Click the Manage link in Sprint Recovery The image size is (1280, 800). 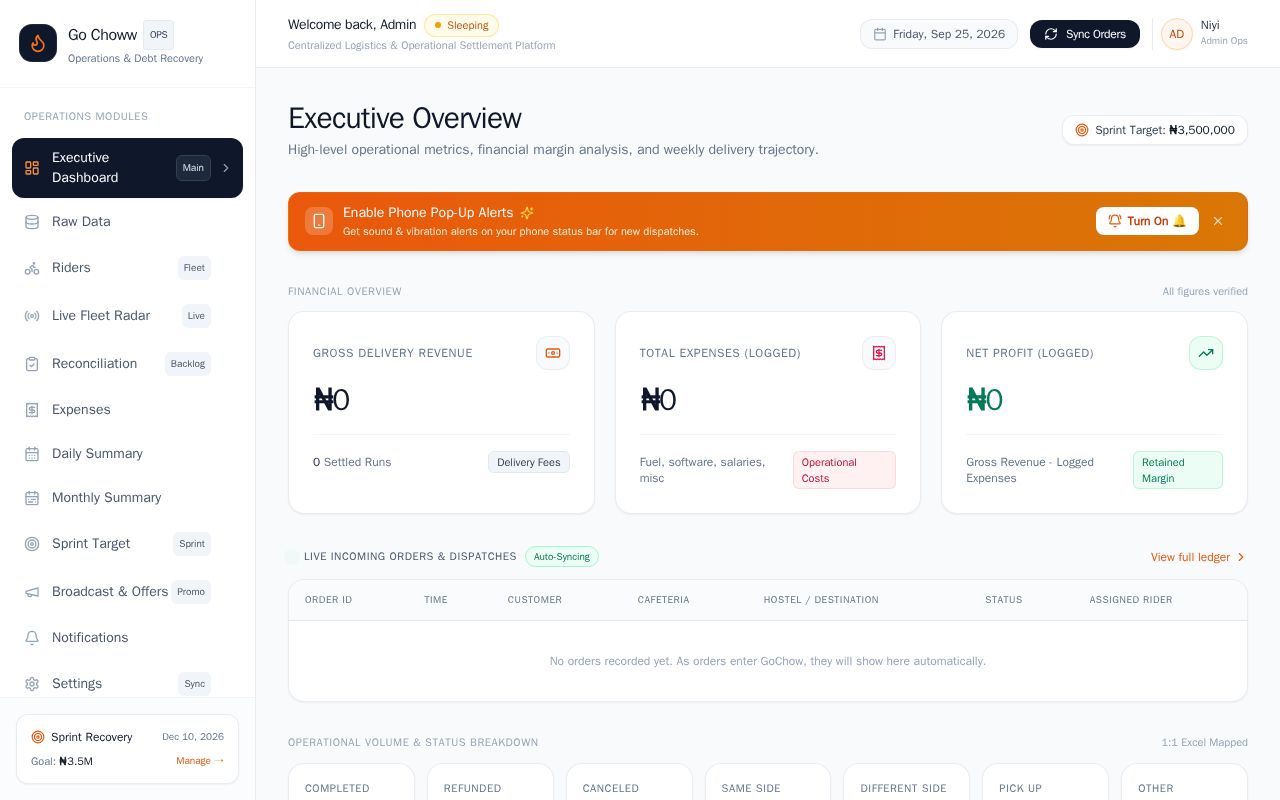click(x=200, y=761)
